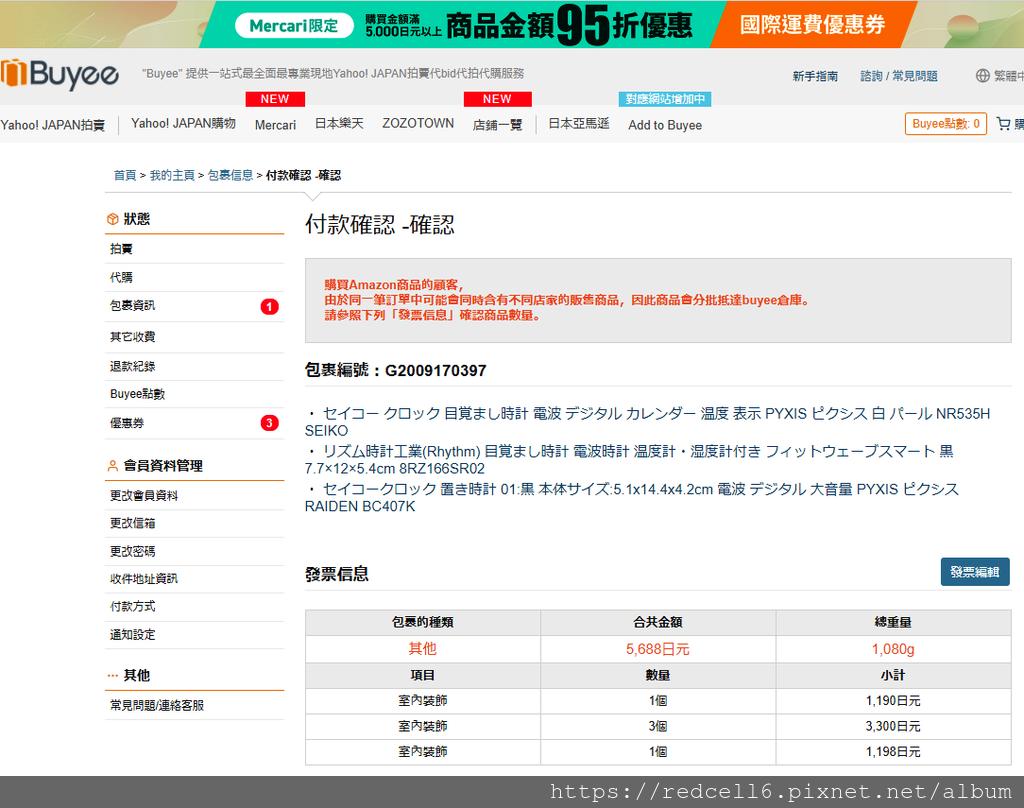The width and height of the screenshot is (1024, 808).
Task: Click the 1,080g total weight value
Action: pyautogui.click(x=893, y=649)
